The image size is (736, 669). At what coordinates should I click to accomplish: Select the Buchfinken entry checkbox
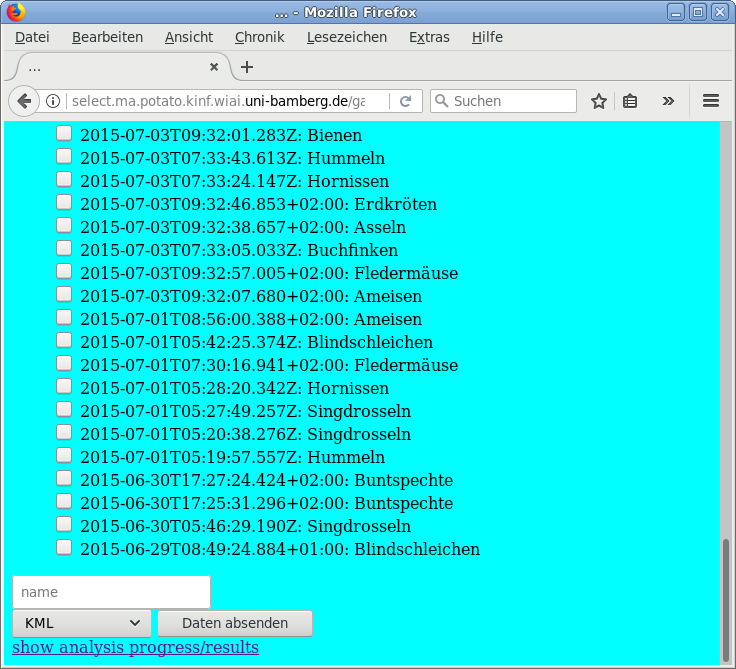pos(63,248)
